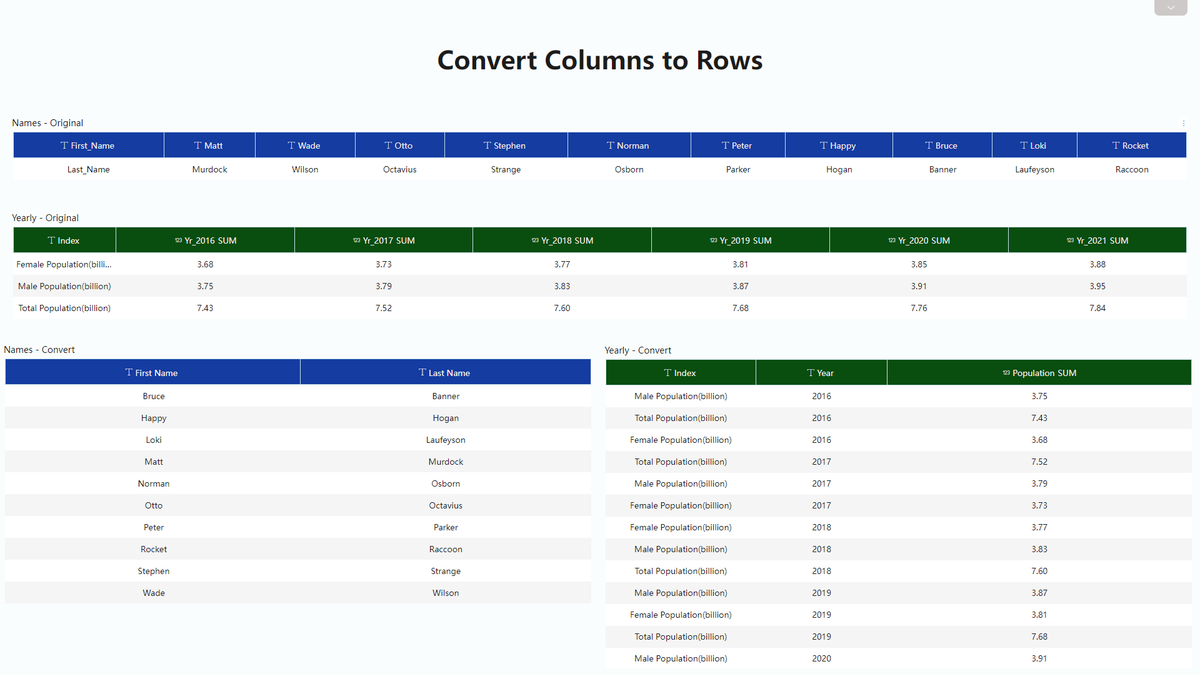Select Index header in Yearly - Original table
The height and width of the screenshot is (674, 1200).
[64, 240]
